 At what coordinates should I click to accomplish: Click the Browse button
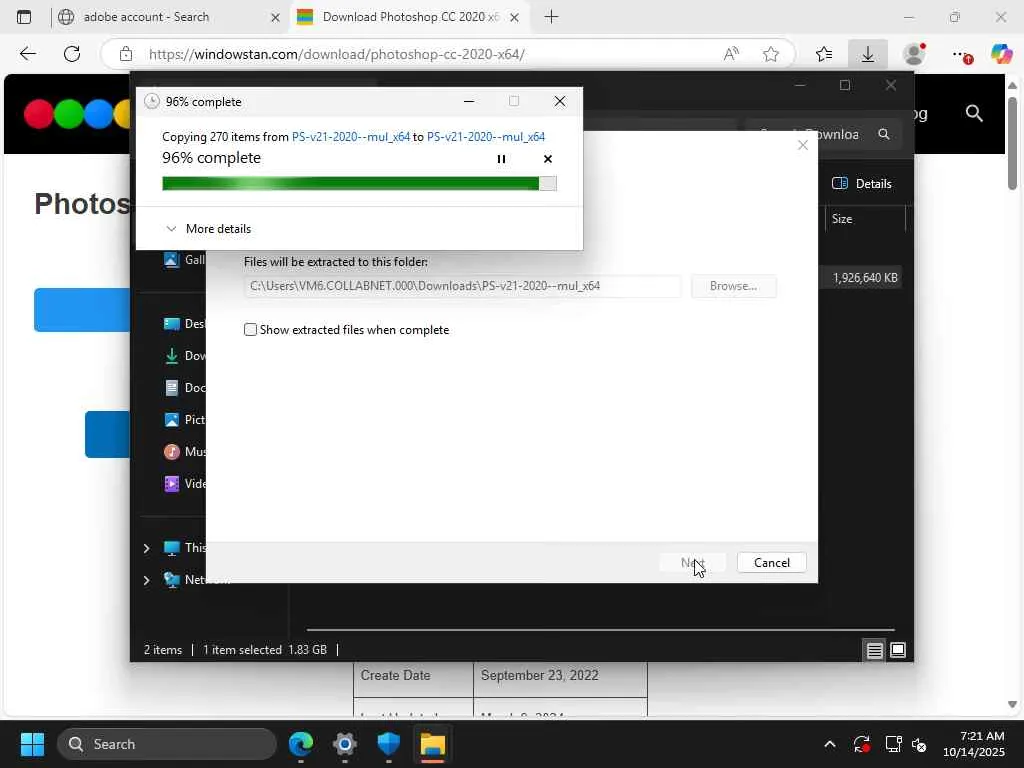(733, 286)
